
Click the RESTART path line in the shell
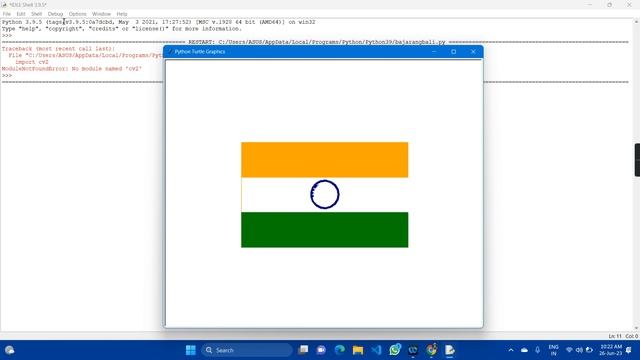coord(317,42)
